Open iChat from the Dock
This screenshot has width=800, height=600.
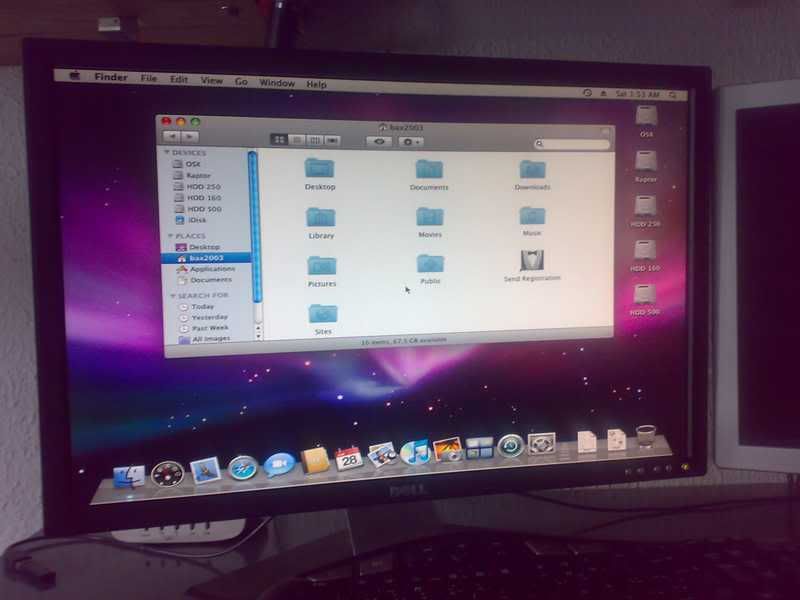pos(279,464)
